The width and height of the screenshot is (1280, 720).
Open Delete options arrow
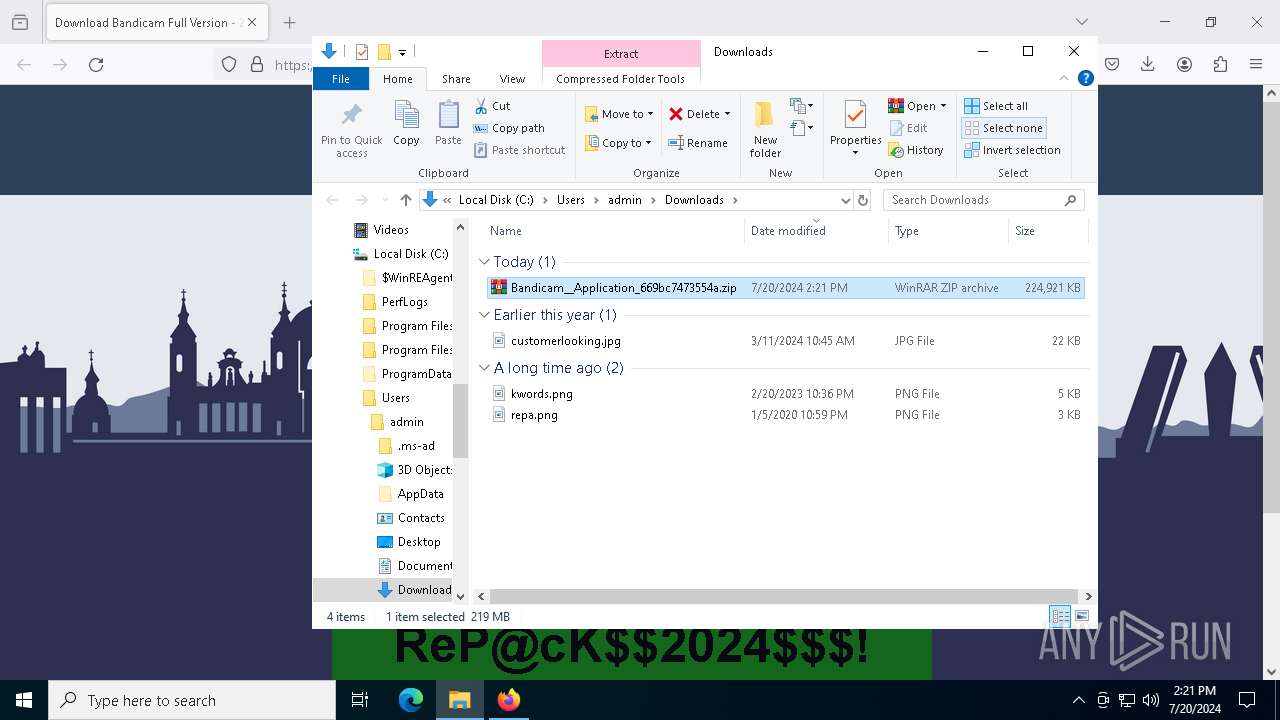coord(727,114)
